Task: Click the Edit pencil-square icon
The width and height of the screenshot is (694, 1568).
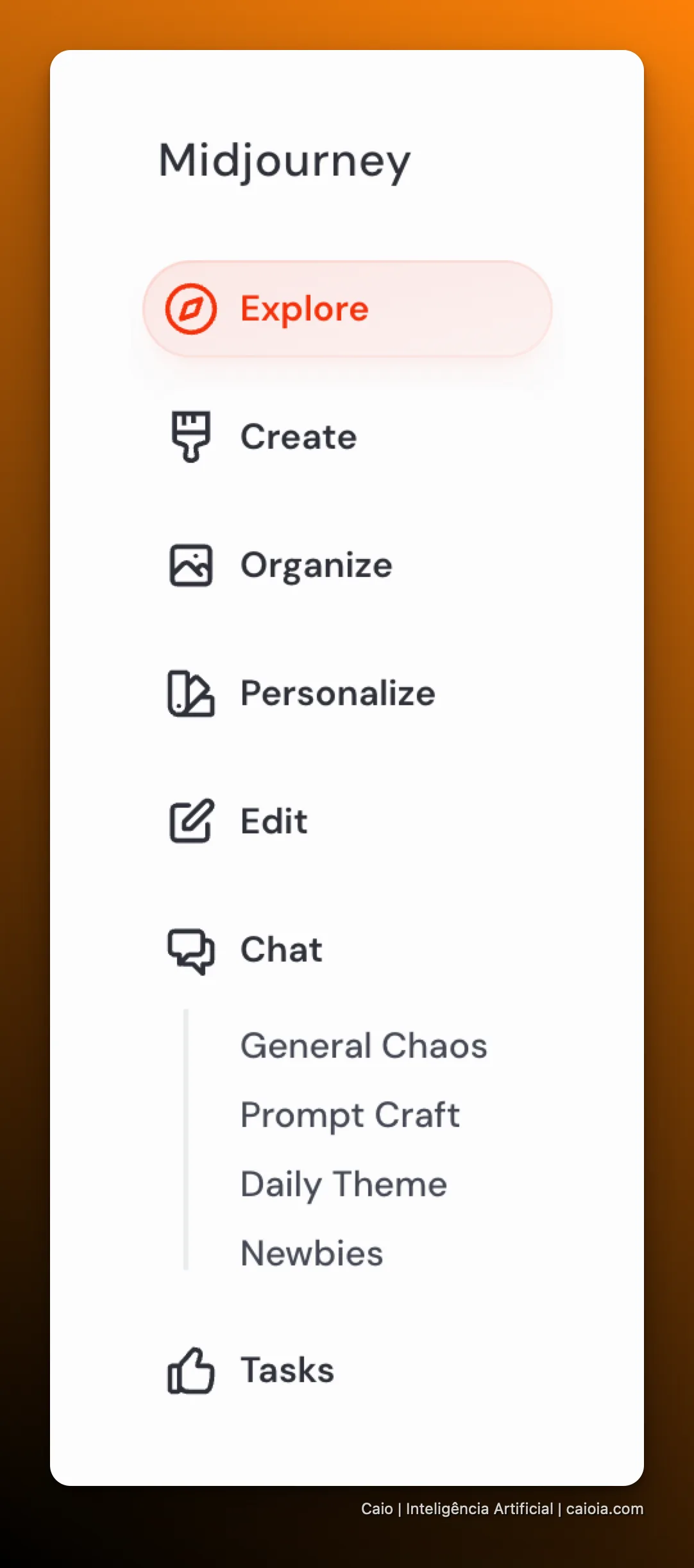Action: tap(191, 821)
